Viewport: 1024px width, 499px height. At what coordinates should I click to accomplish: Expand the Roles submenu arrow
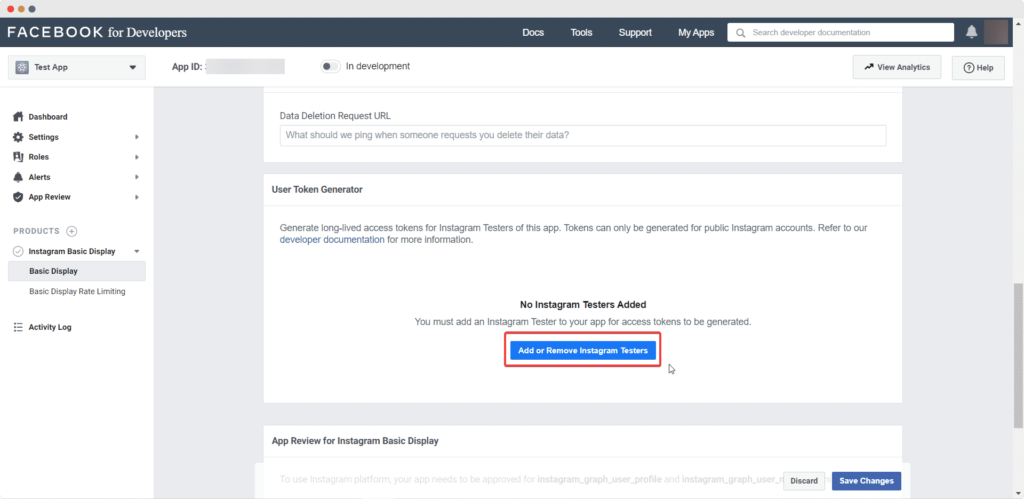[137, 157]
